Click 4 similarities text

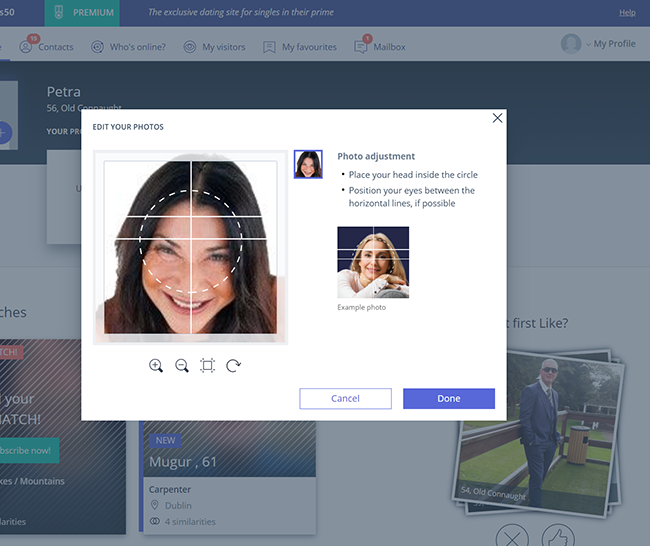click(x=190, y=522)
